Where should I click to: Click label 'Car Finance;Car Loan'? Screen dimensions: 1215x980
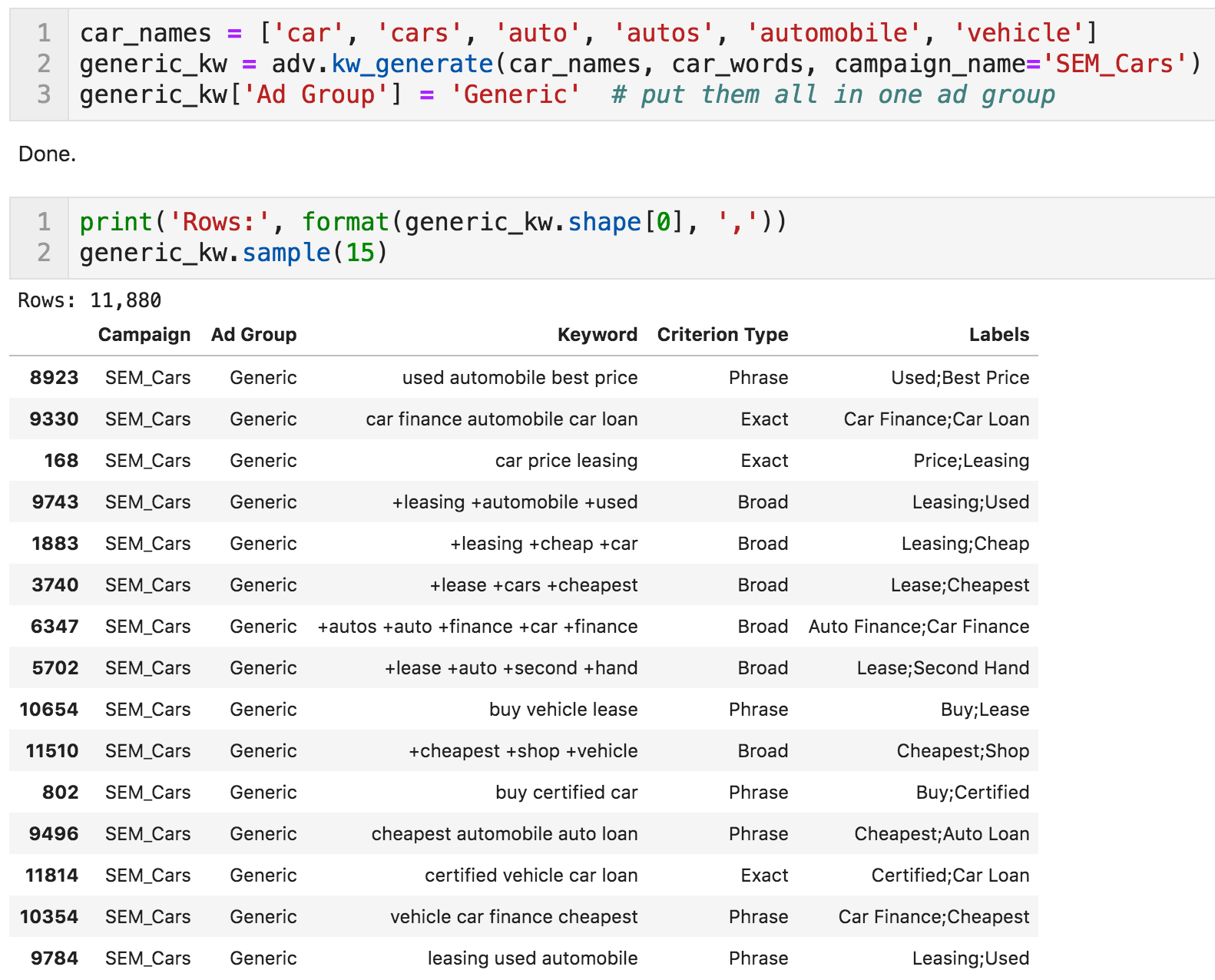937,419
